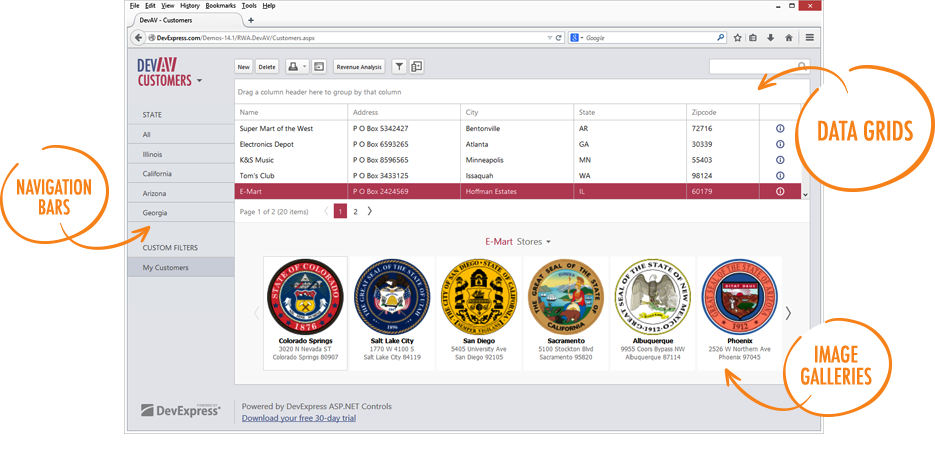Open info icon for E-Mart row
The height and width of the screenshot is (474, 935).
tap(779, 191)
